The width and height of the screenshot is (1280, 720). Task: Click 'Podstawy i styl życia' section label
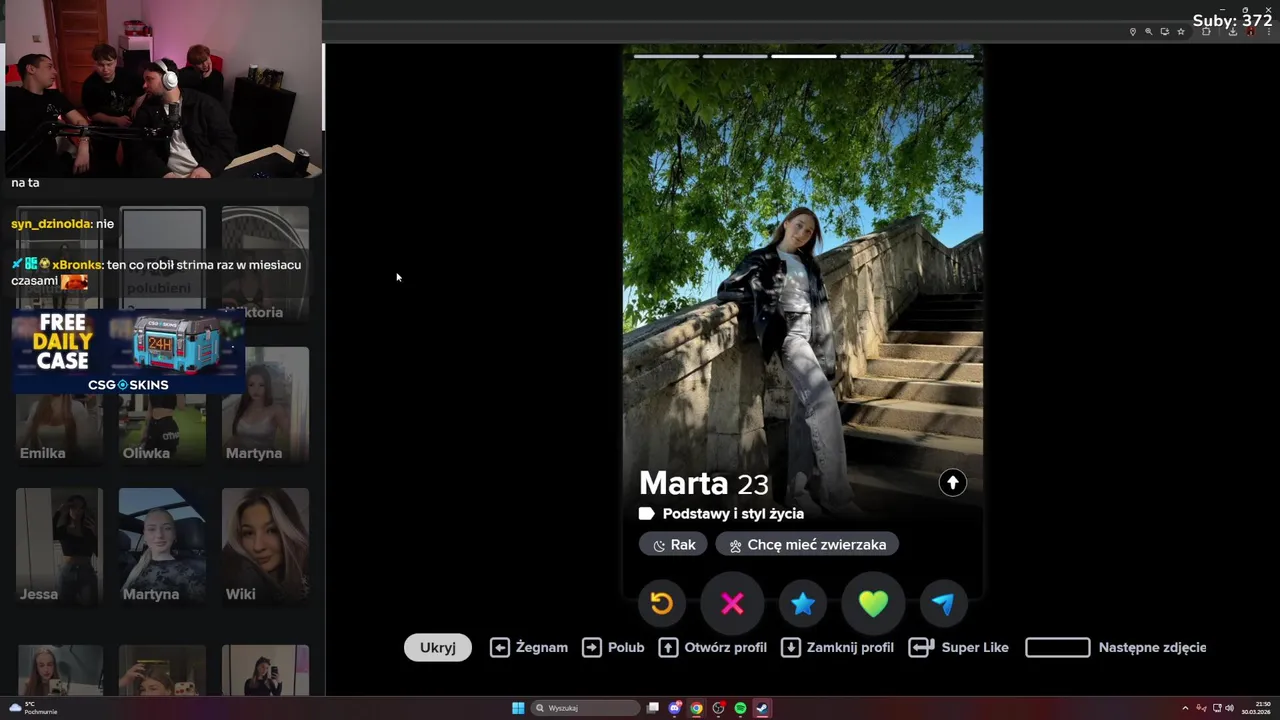tap(733, 513)
